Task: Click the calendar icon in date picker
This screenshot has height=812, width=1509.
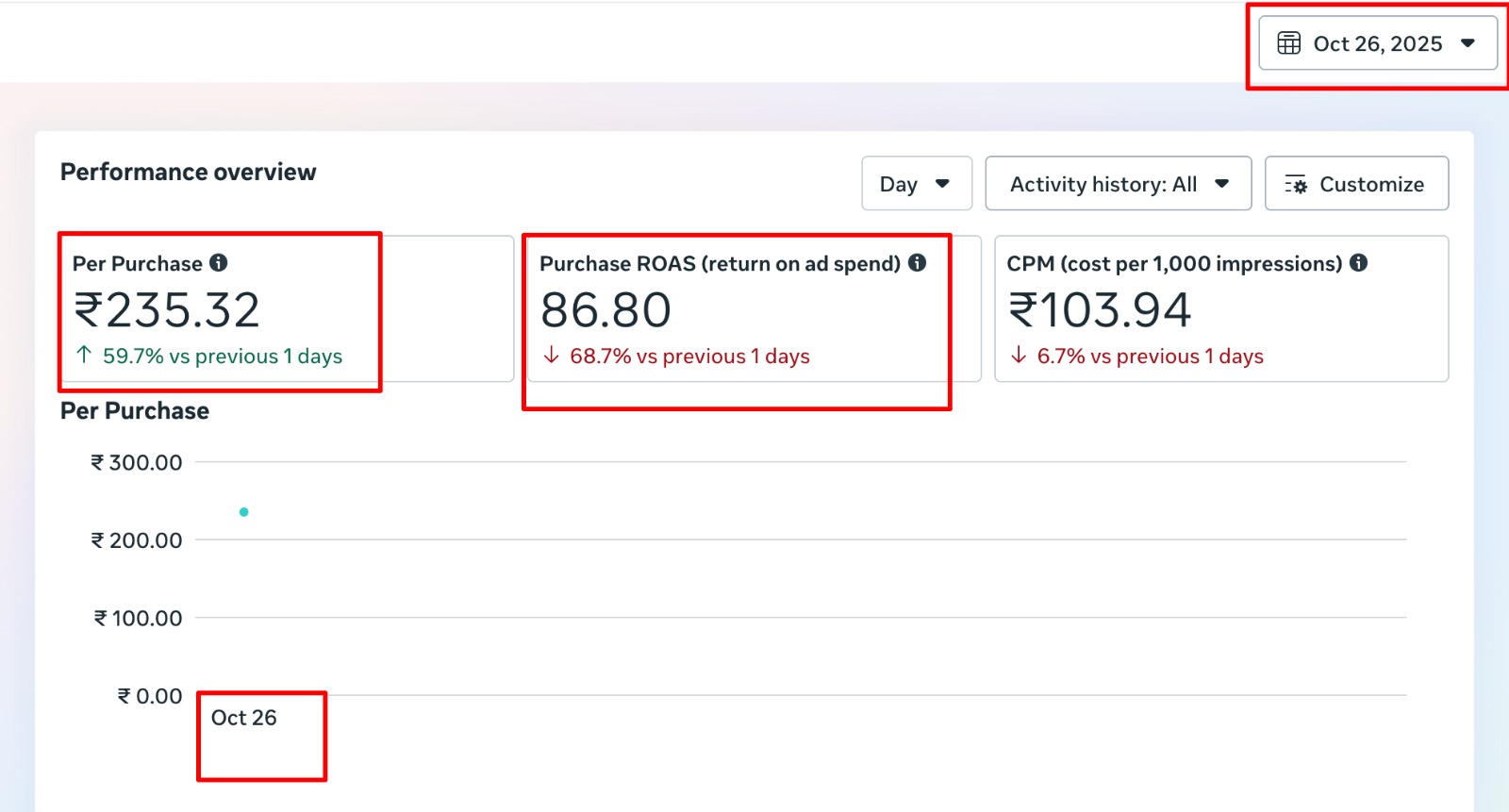Action: pos(1288,43)
